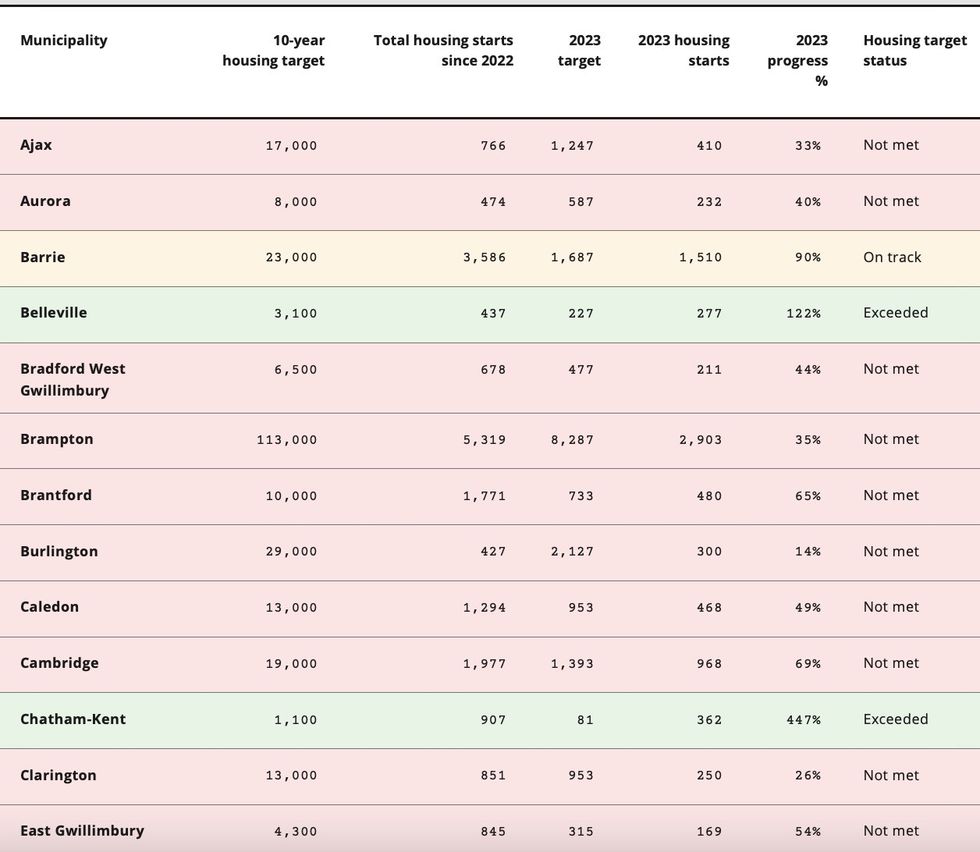980x852 pixels.
Task: Click Clarington's 26% progress value
Action: pos(808,776)
